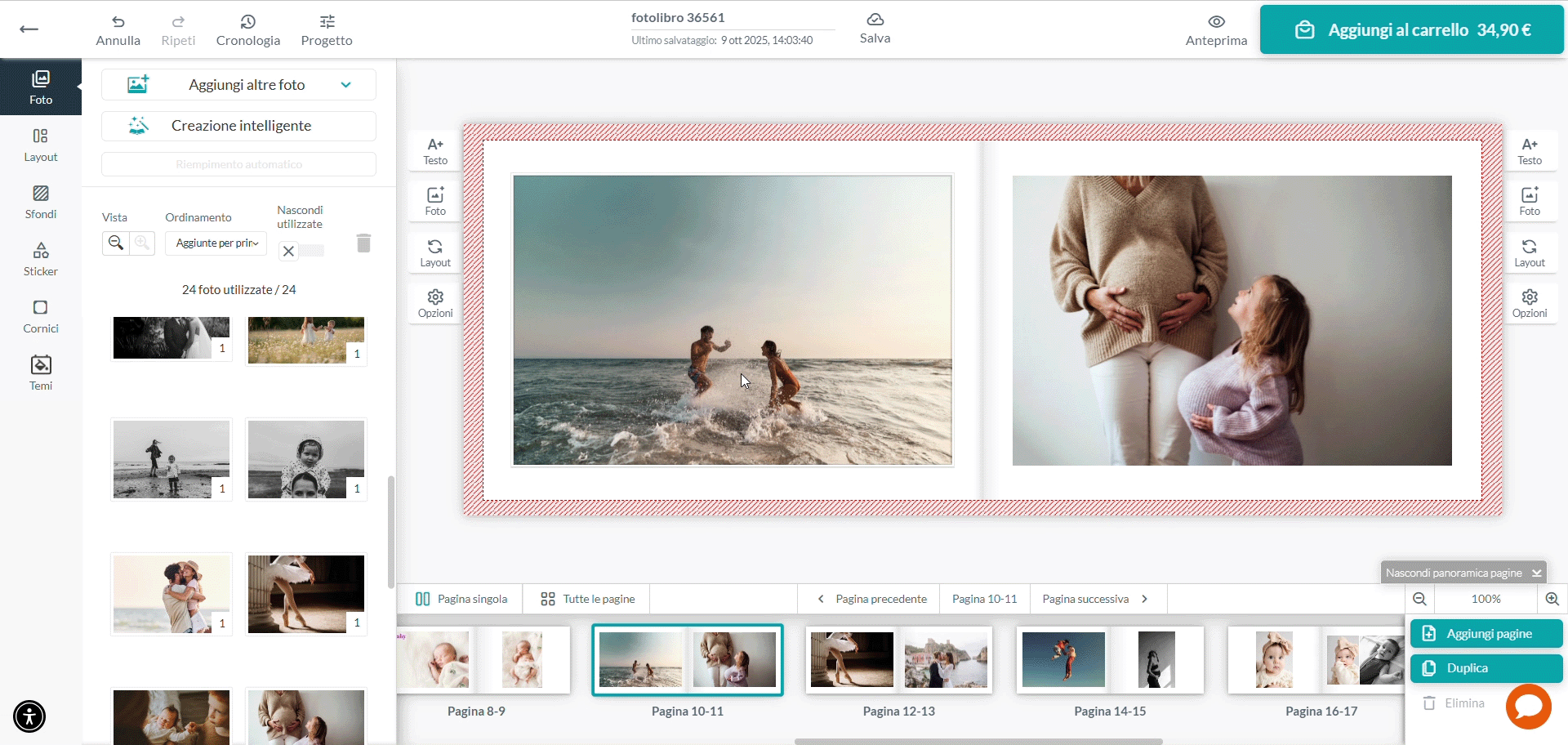Open the Pagina 16-17 spread thumbnail
Screen dimensions: 1568x745
[x=1316, y=660]
